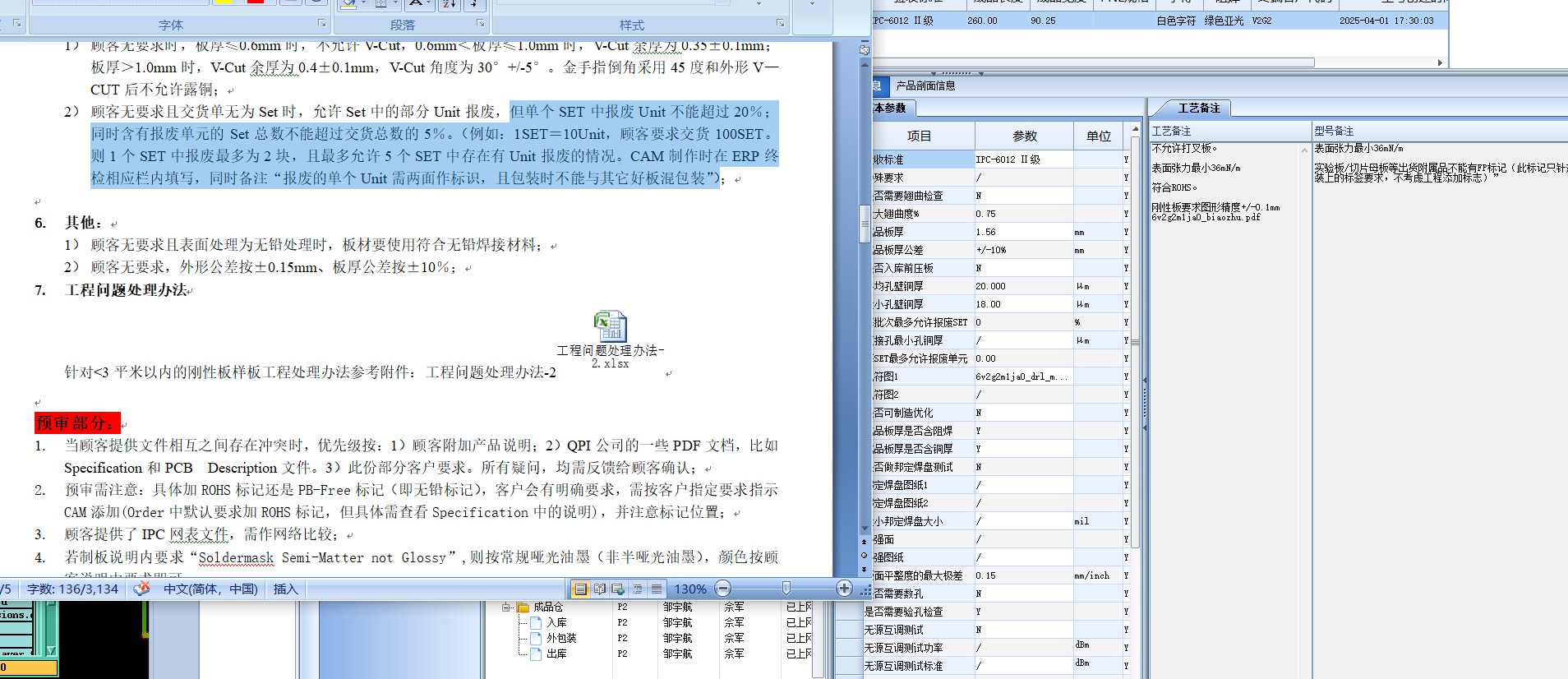Click the next page browse button

[864, 569]
